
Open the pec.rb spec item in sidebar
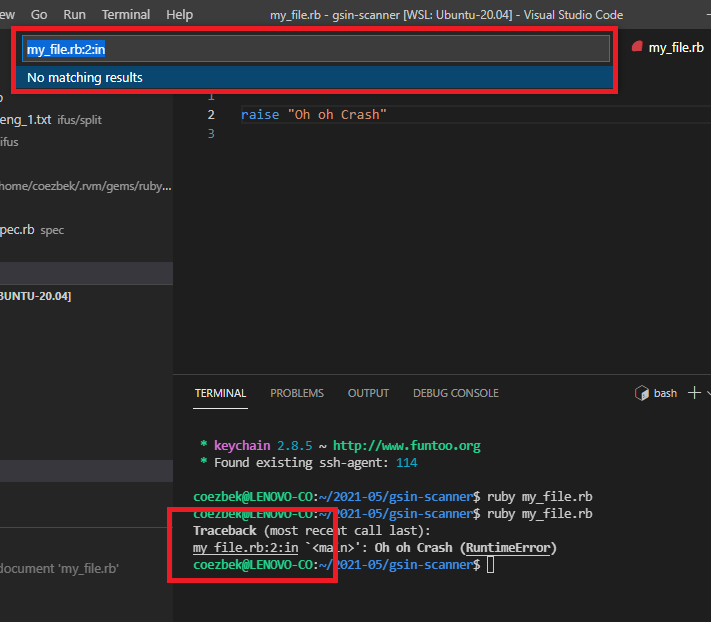click(32, 230)
